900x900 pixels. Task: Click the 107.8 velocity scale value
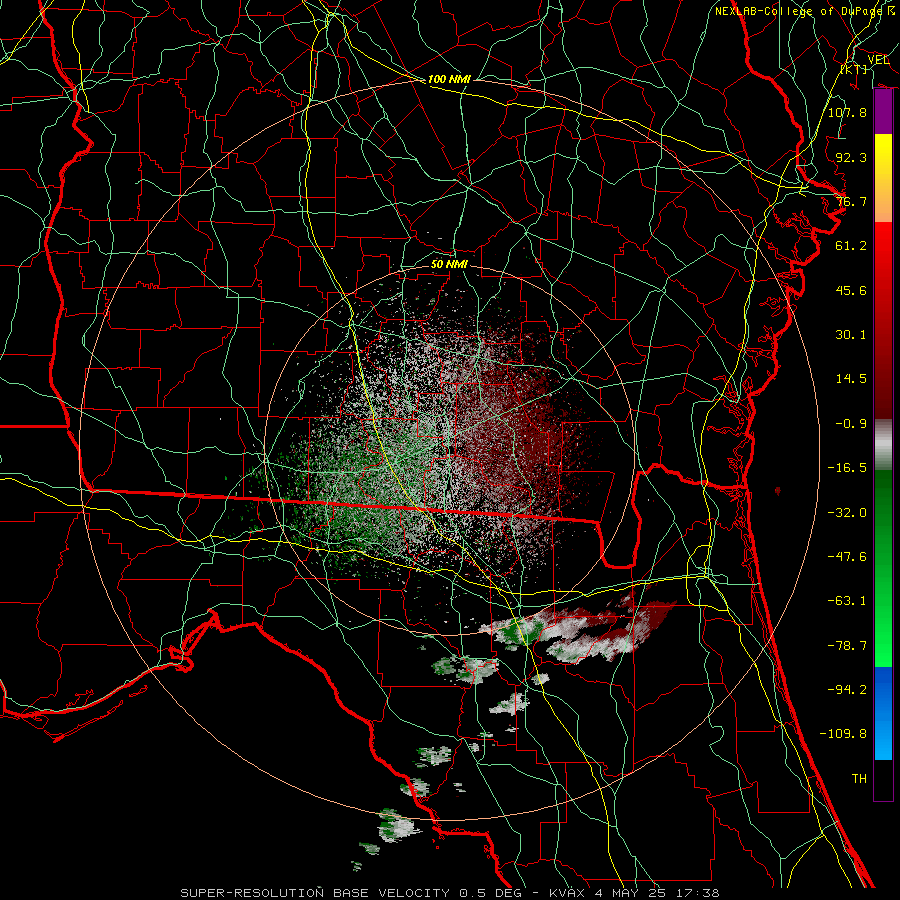847,112
